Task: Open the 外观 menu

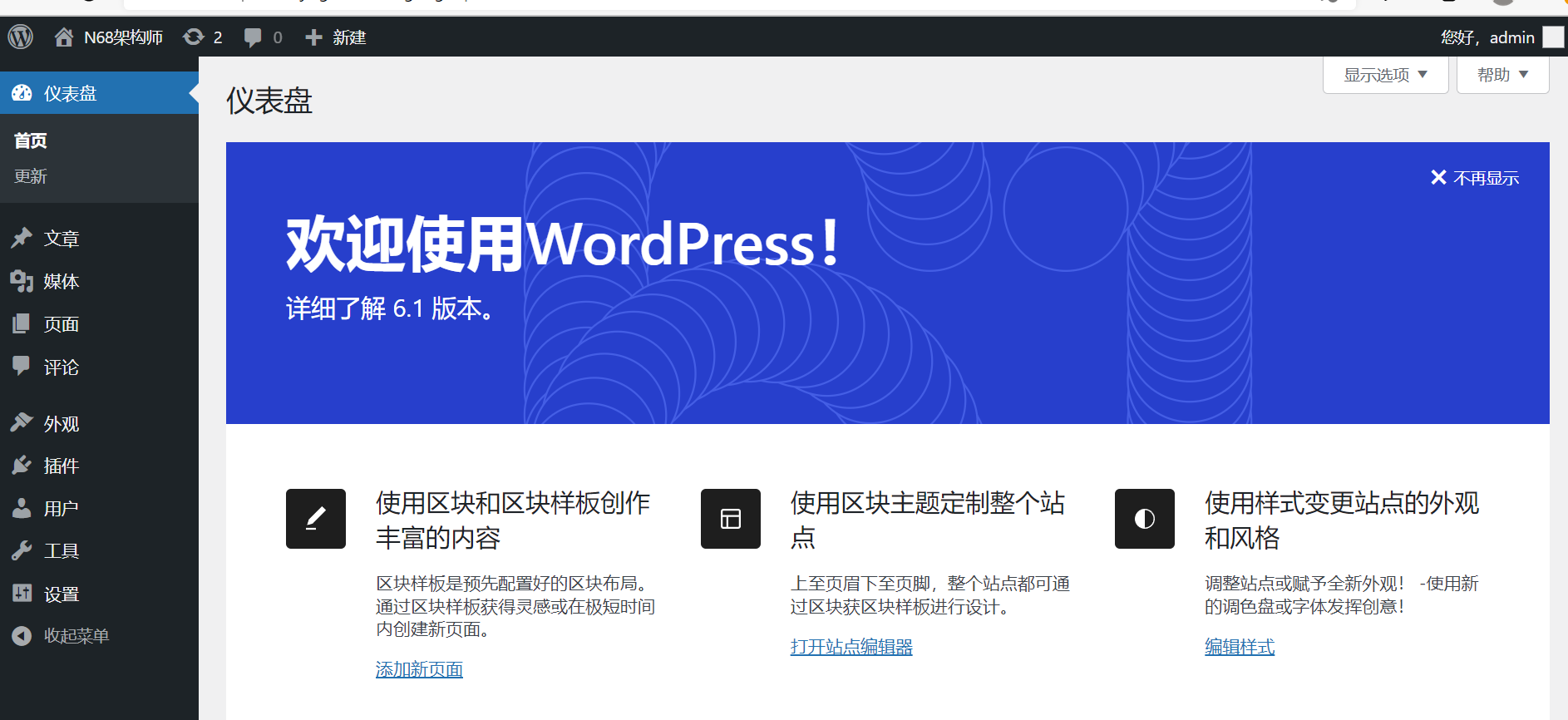Action: 99,423
